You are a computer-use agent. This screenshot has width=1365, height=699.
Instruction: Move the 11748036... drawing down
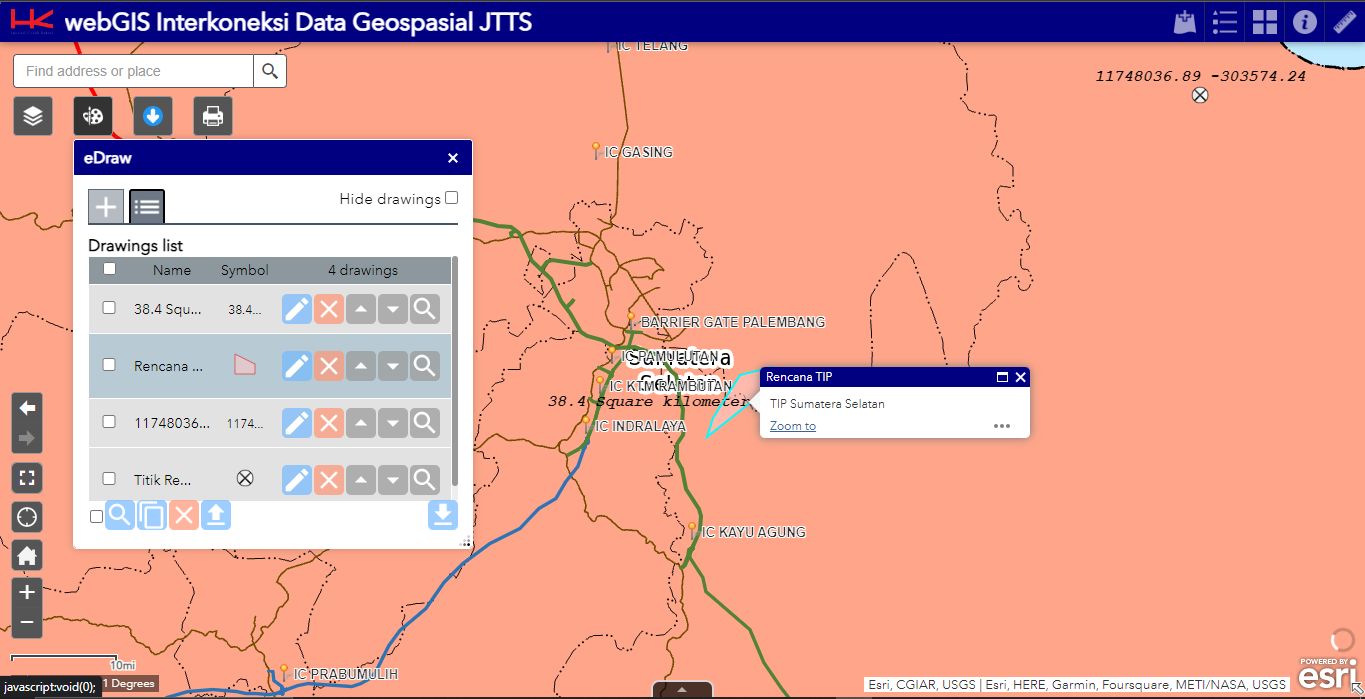tap(393, 423)
